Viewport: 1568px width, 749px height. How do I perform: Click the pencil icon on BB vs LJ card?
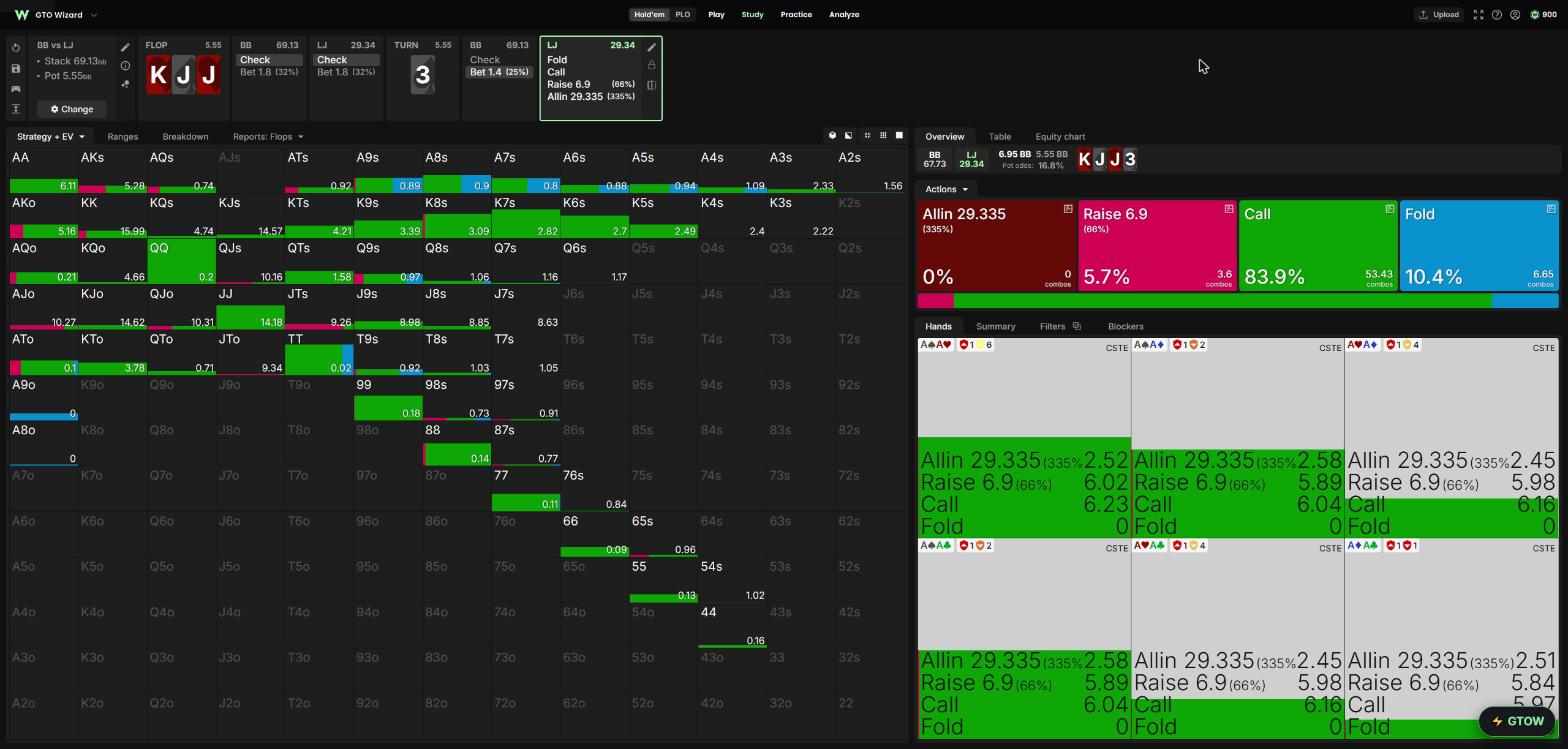pos(125,47)
